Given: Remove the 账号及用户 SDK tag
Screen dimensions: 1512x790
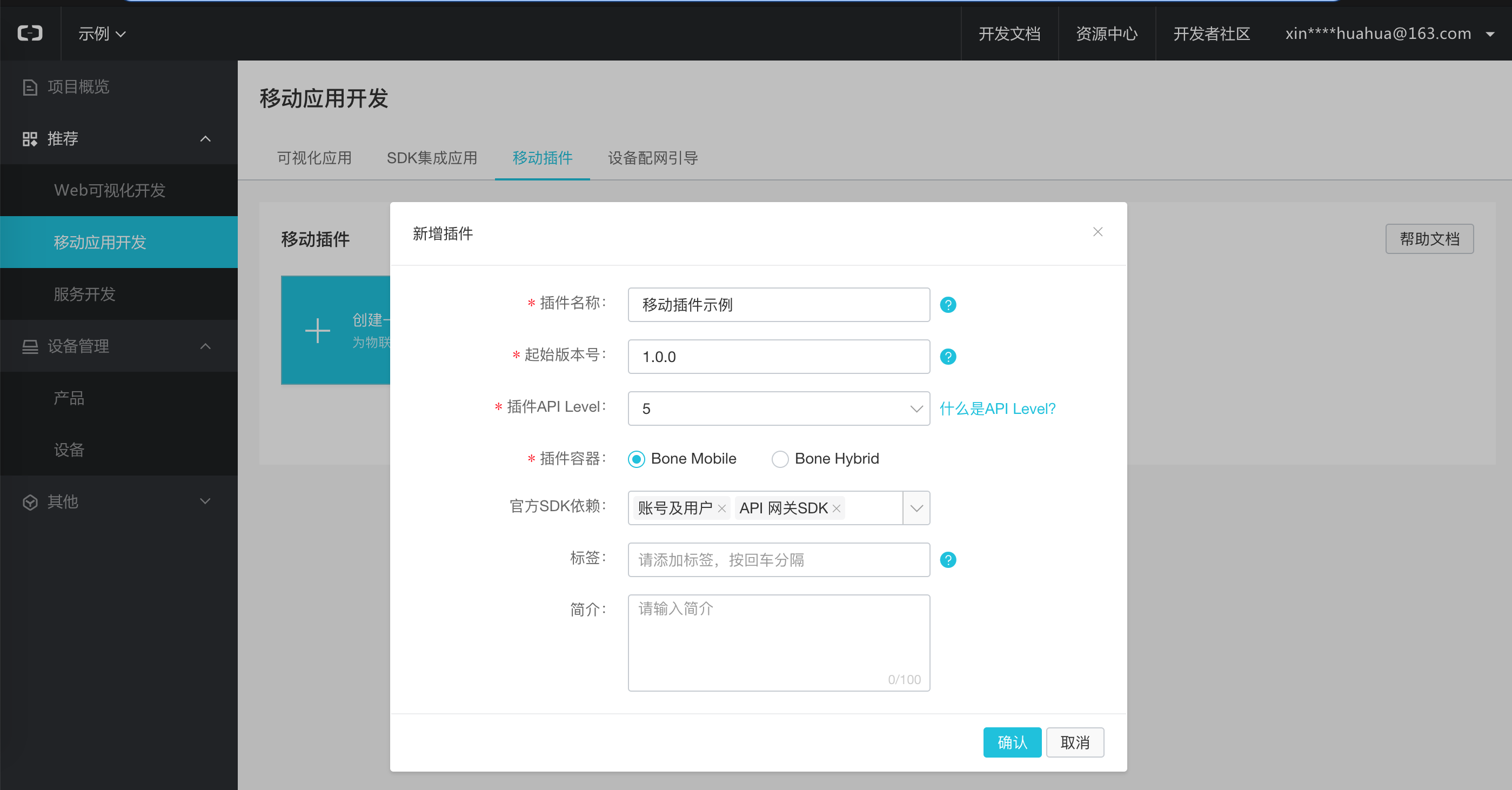Looking at the screenshot, I should (x=722, y=508).
